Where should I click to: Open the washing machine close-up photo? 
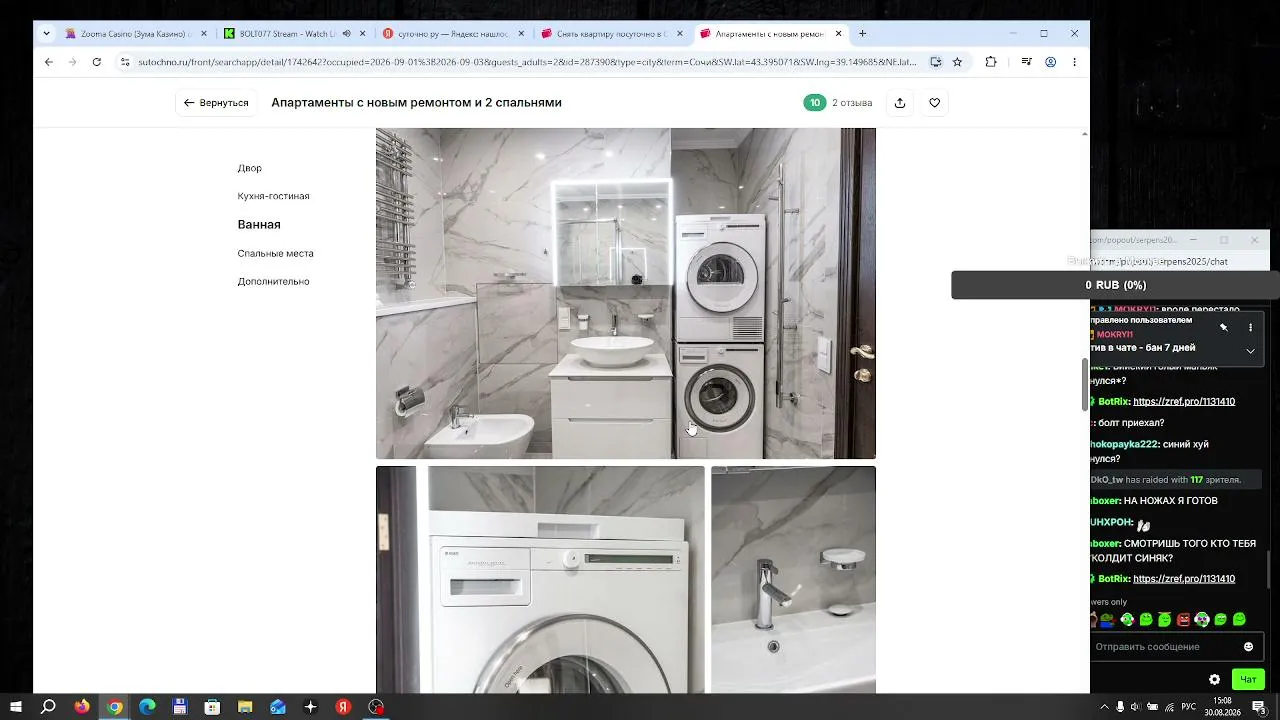tap(540, 580)
